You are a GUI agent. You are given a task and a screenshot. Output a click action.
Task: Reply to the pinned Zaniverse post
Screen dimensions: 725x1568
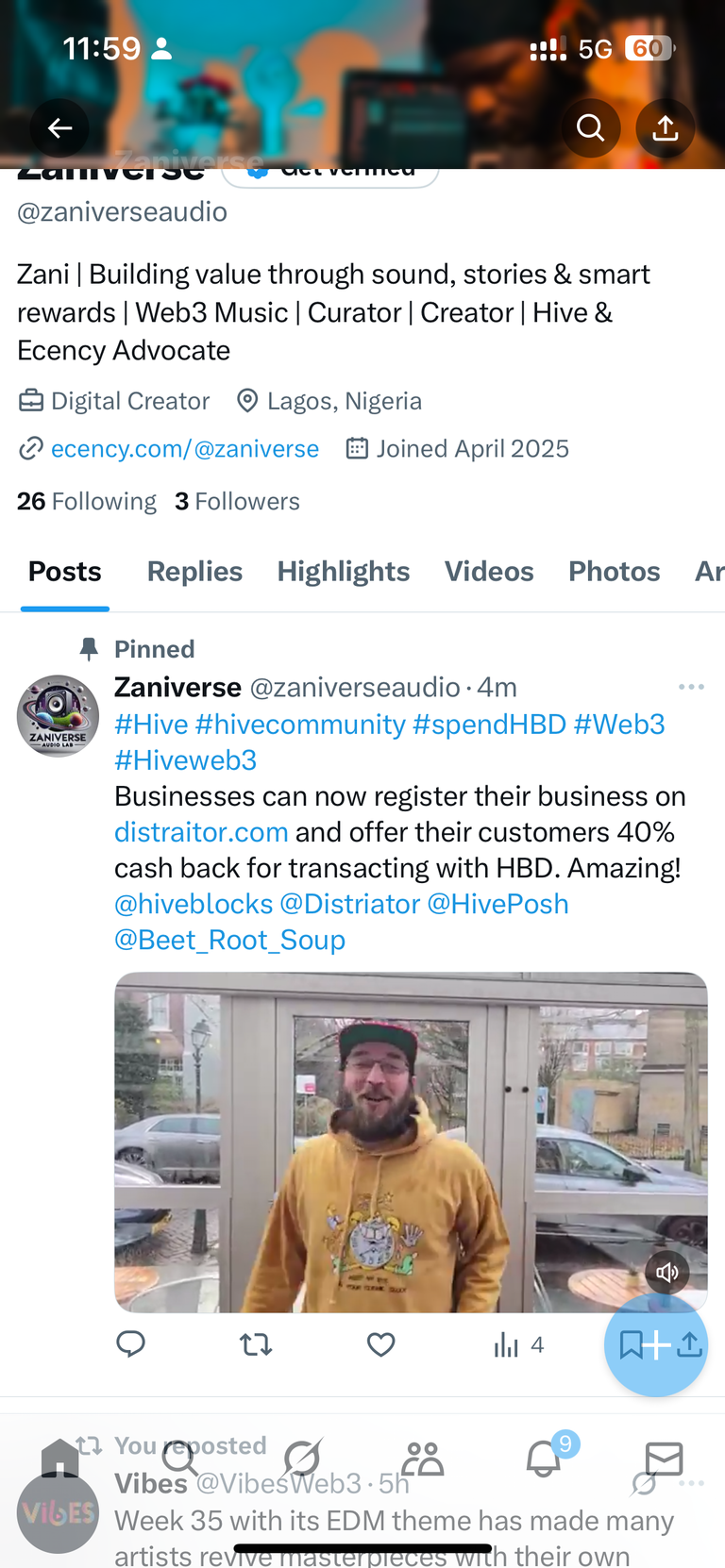pos(130,1343)
